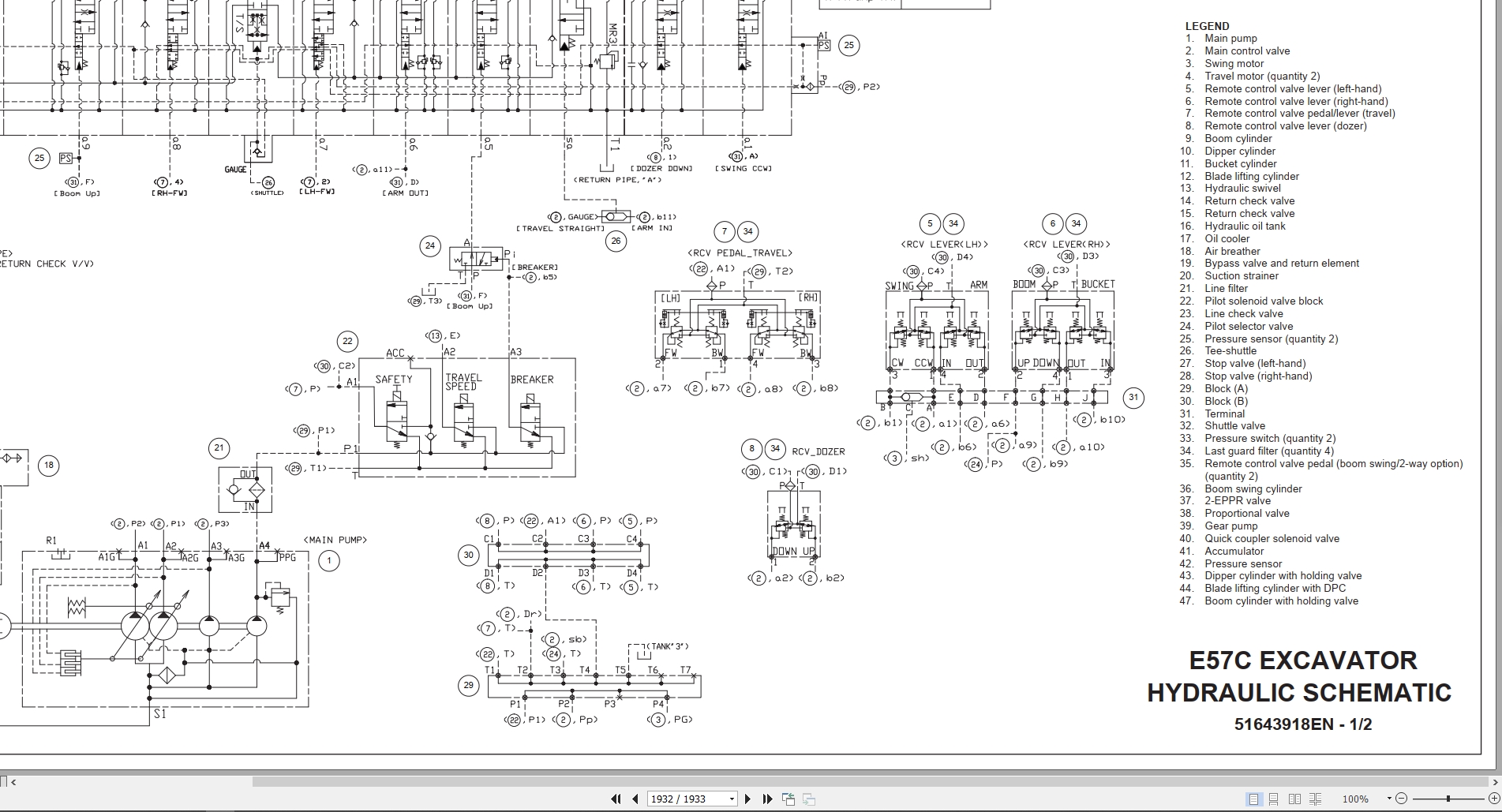This screenshot has height=812, width=1502.
Task: Click legend entry 'Bucket cylinder'
Action: (x=1240, y=164)
